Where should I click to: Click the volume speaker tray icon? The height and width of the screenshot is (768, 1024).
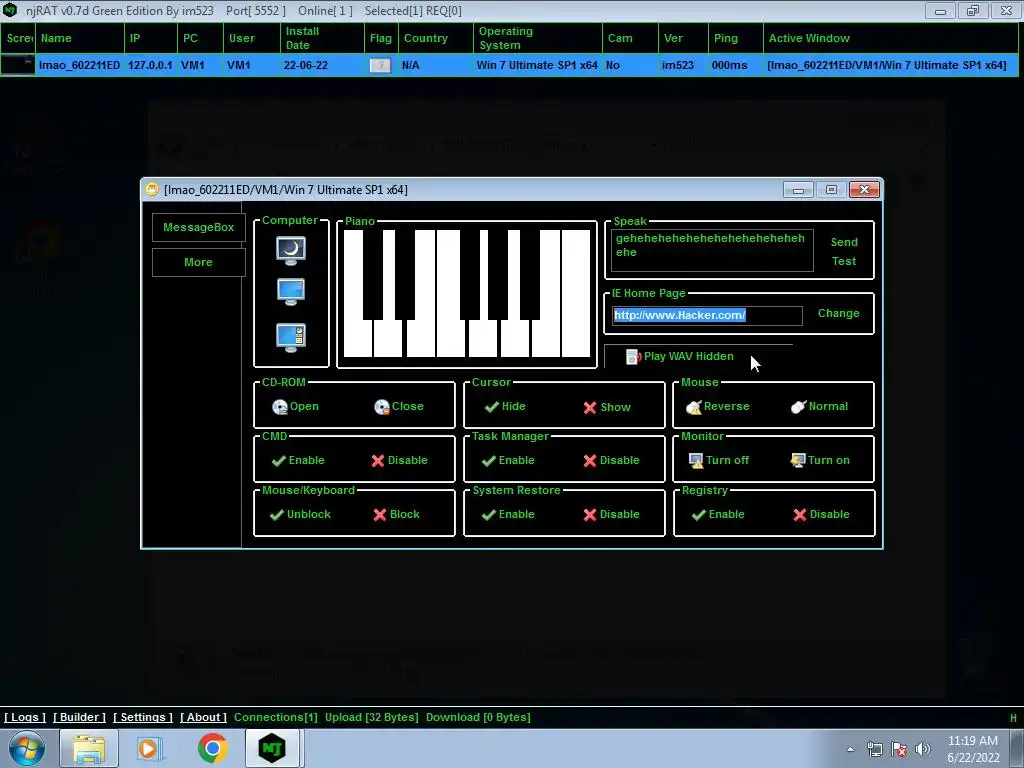[x=922, y=749]
